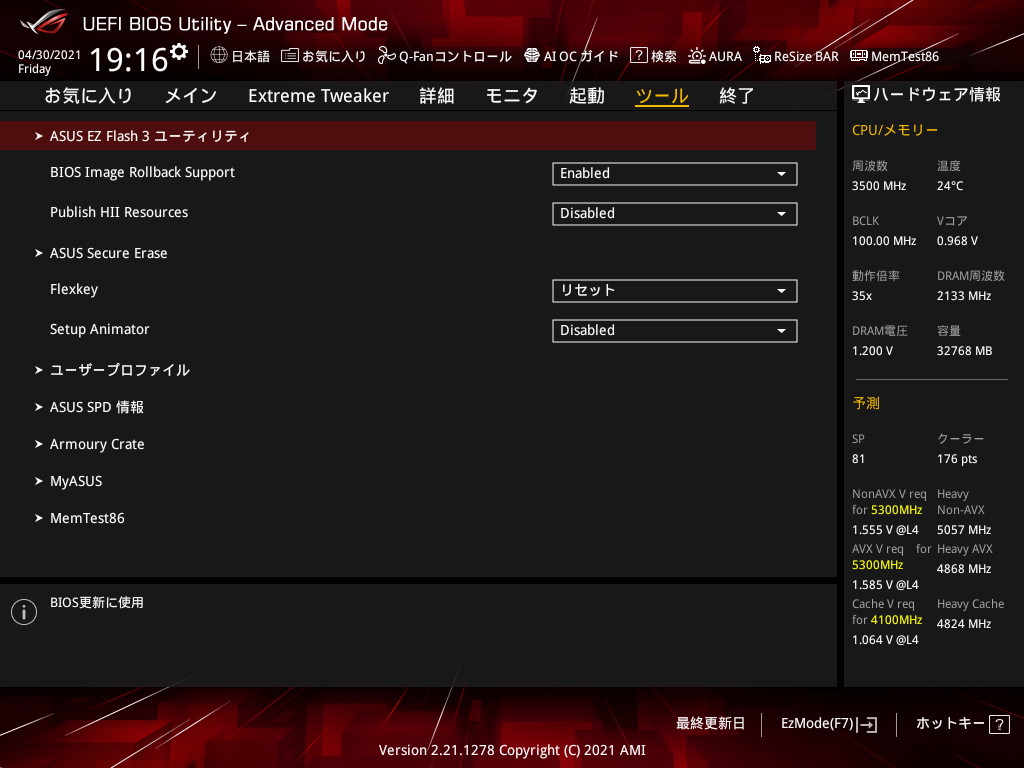Click the 1.200 V DRAM voltage value
This screenshot has height=768, width=1024.
click(872, 351)
